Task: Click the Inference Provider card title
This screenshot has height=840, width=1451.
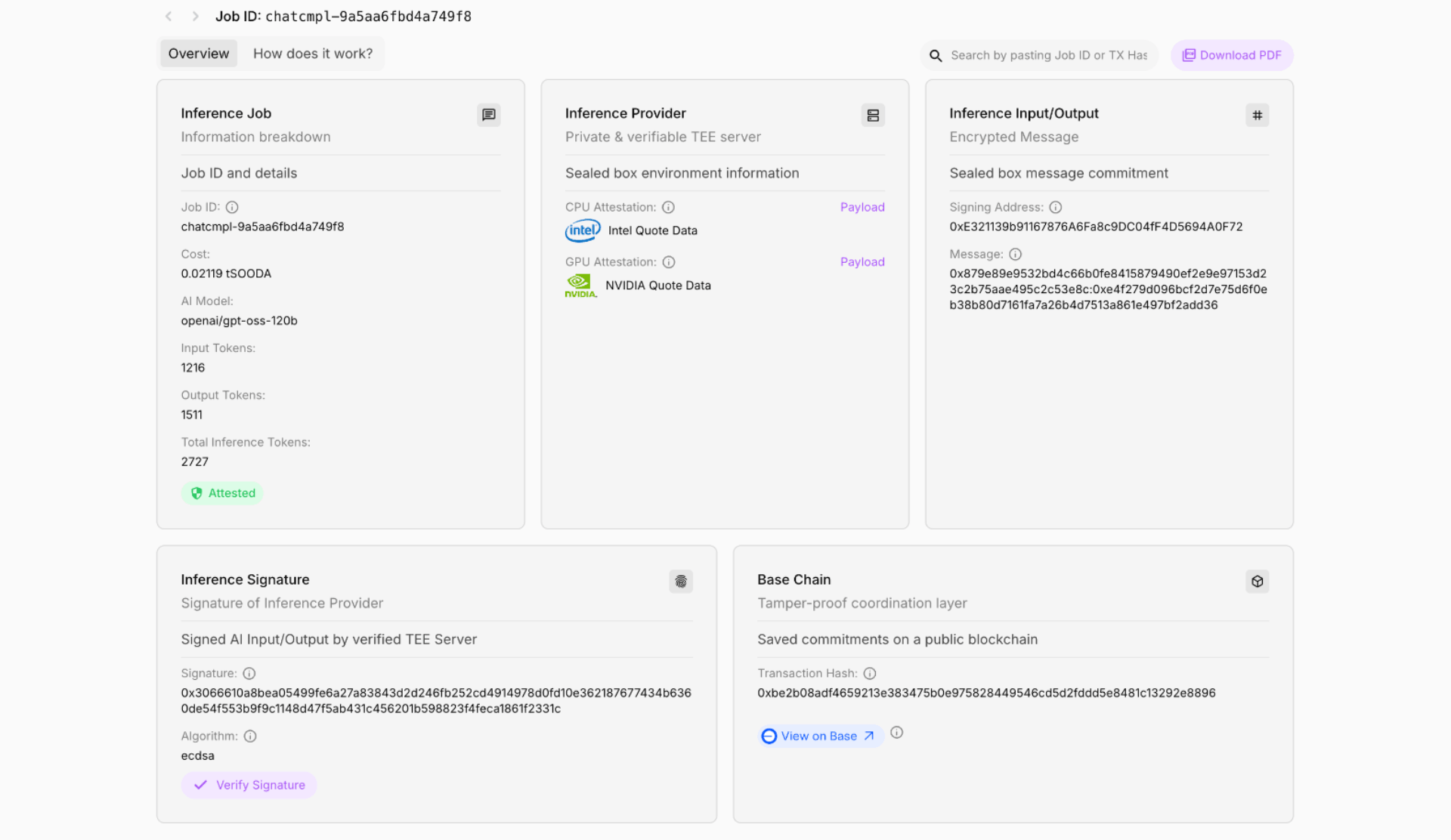Action: click(x=625, y=113)
